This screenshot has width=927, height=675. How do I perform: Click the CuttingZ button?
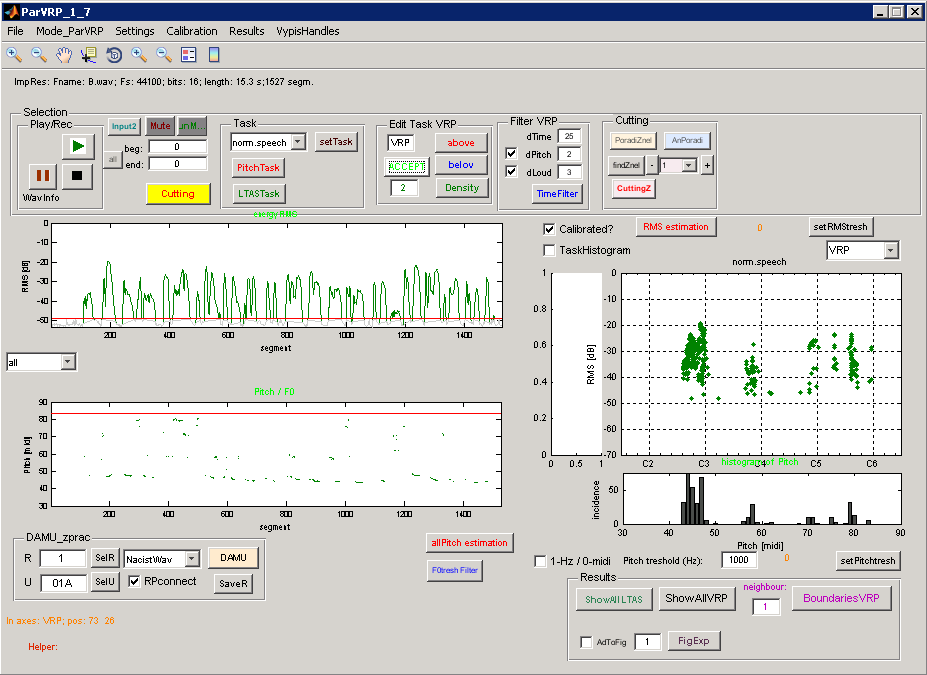[634, 189]
